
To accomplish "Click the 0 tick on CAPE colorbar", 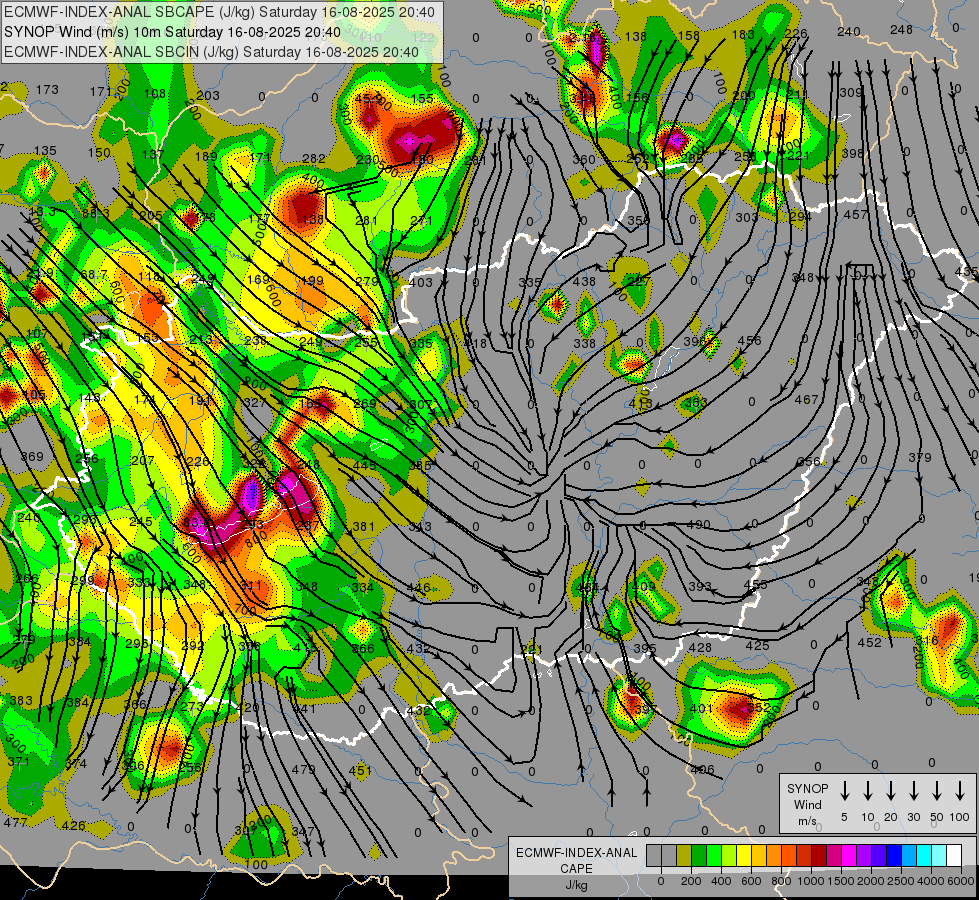I will (x=661, y=881).
